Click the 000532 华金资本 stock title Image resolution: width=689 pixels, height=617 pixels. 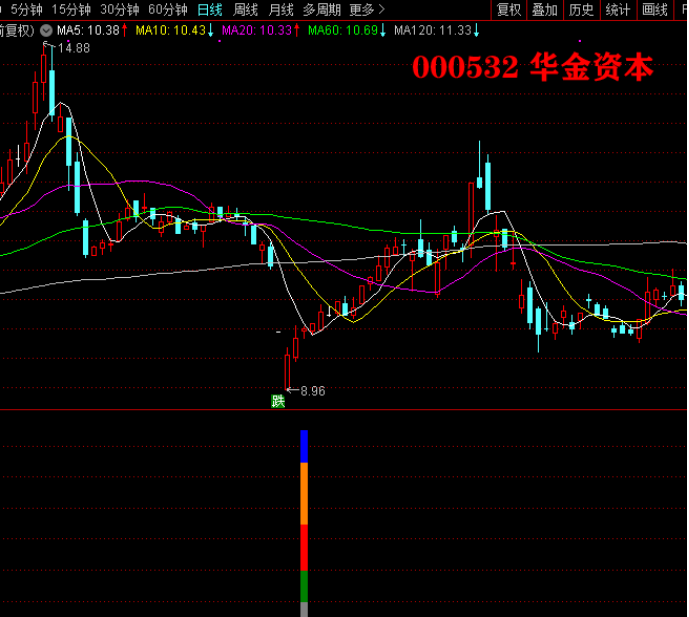(x=533, y=67)
